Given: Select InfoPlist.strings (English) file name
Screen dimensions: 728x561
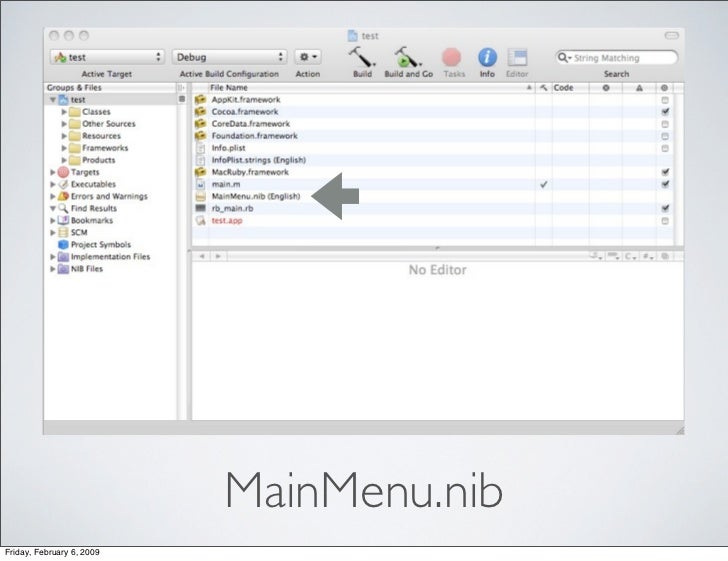Looking at the screenshot, I should click(x=259, y=160).
